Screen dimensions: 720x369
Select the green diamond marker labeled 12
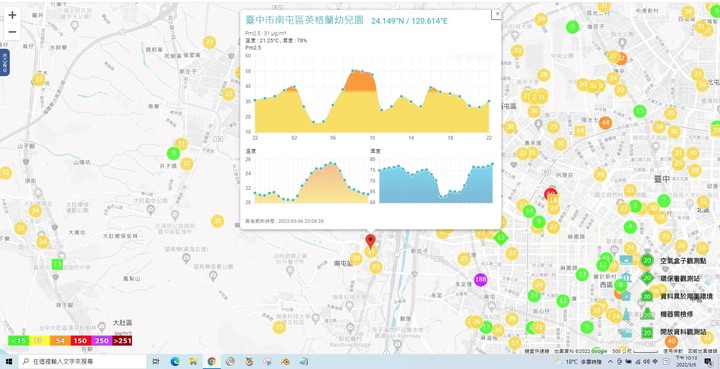501,238
